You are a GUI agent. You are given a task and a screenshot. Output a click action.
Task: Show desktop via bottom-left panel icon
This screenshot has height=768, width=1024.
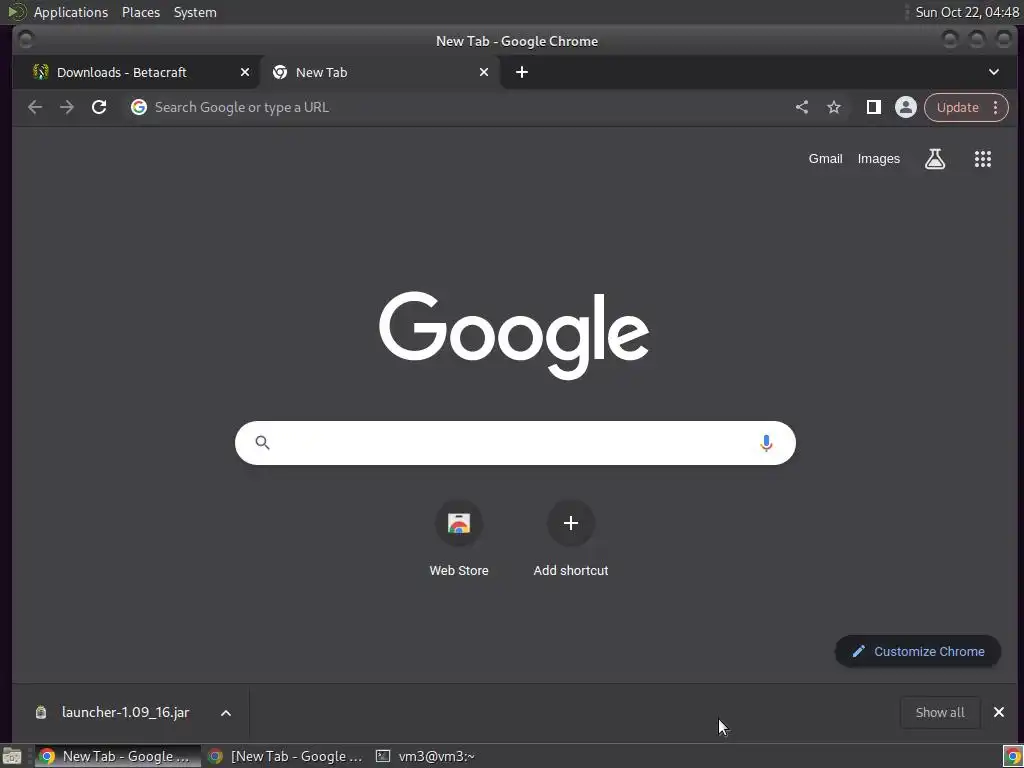[x=12, y=756]
